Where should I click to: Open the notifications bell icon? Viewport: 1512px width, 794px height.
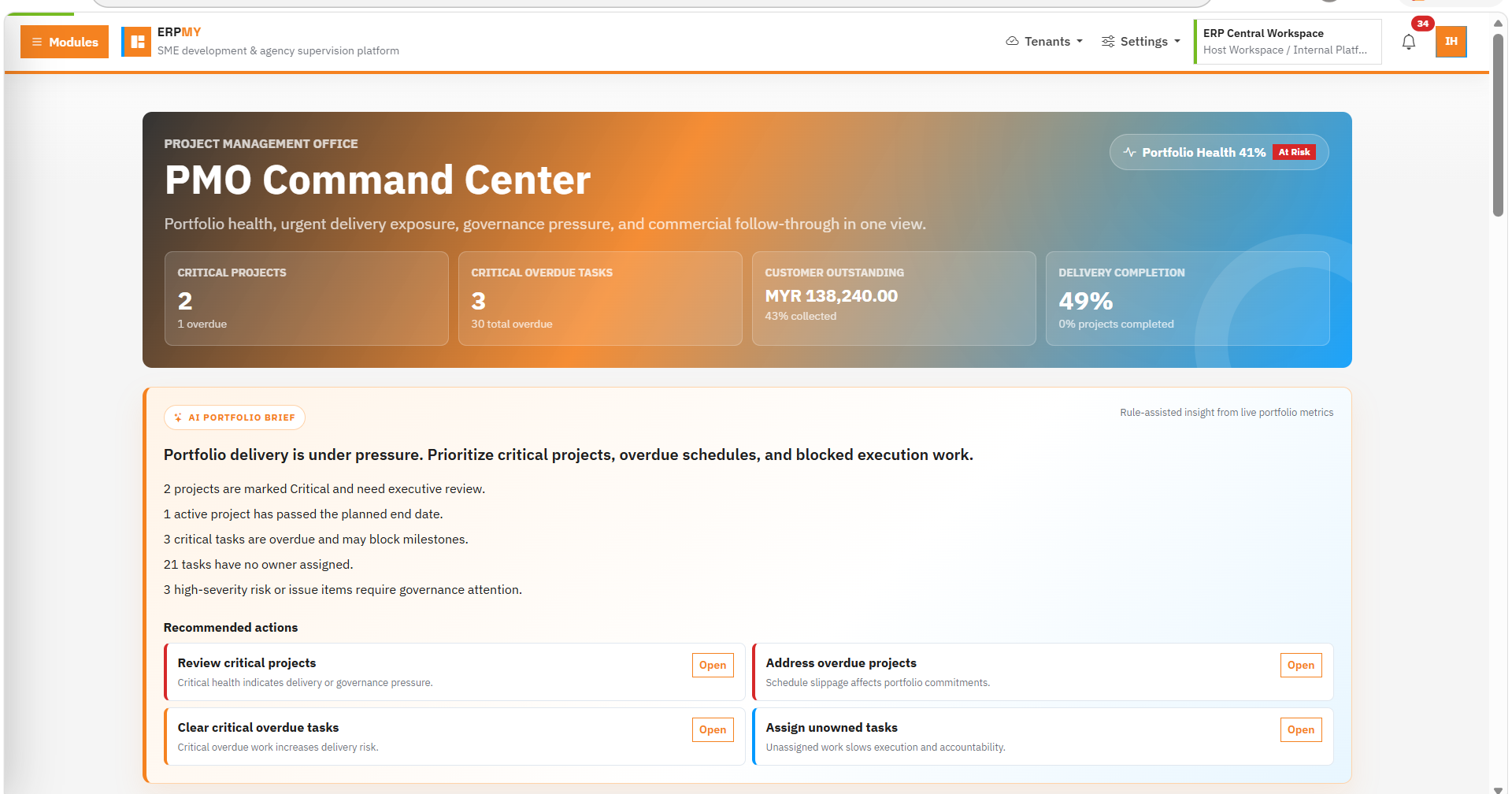(1409, 43)
